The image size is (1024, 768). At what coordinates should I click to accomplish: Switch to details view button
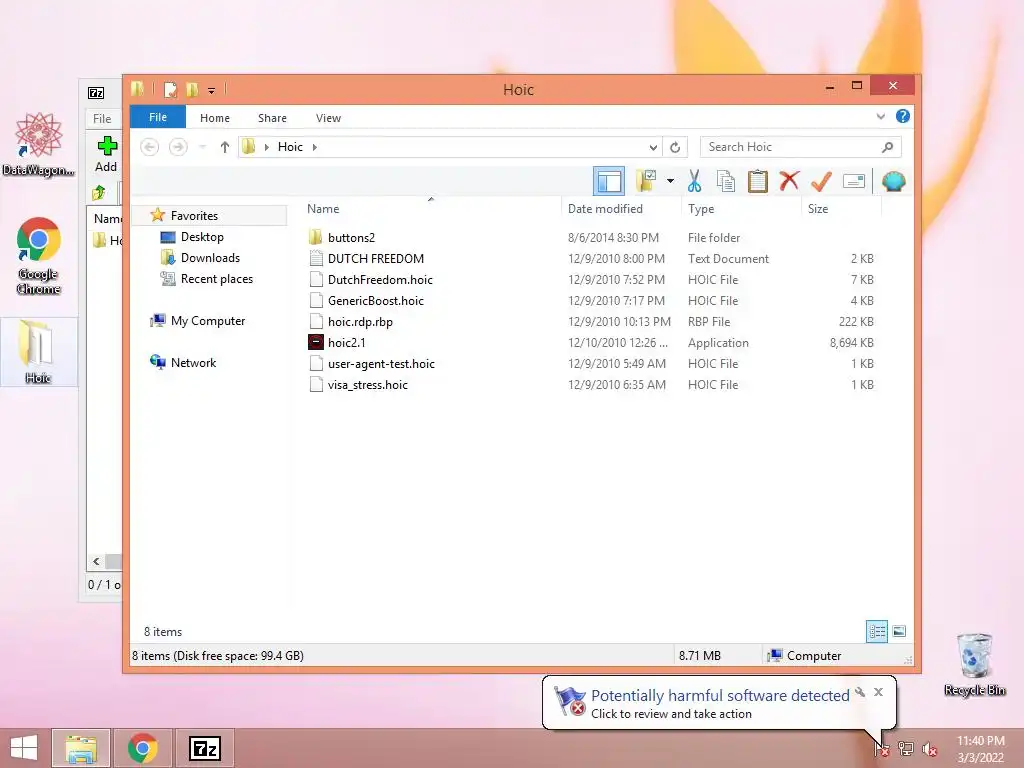pyautogui.click(x=876, y=631)
